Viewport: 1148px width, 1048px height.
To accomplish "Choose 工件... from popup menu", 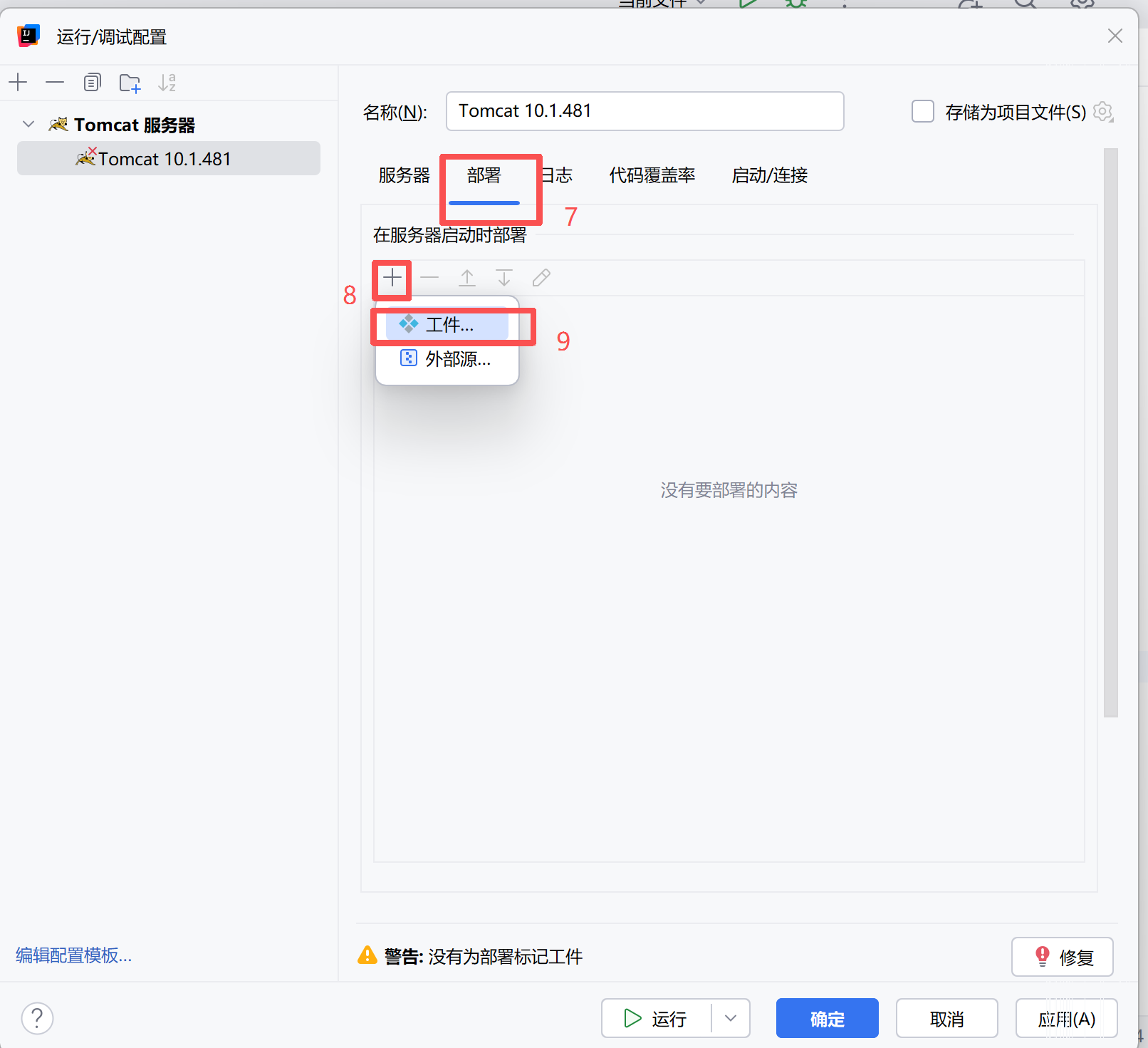I will pos(447,325).
